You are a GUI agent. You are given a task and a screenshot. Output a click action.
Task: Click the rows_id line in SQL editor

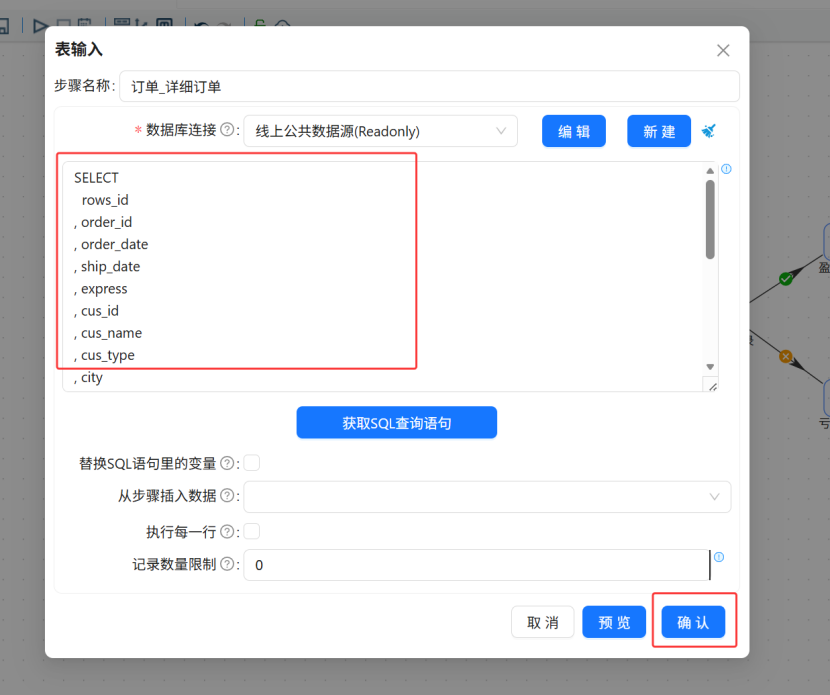click(x=105, y=200)
